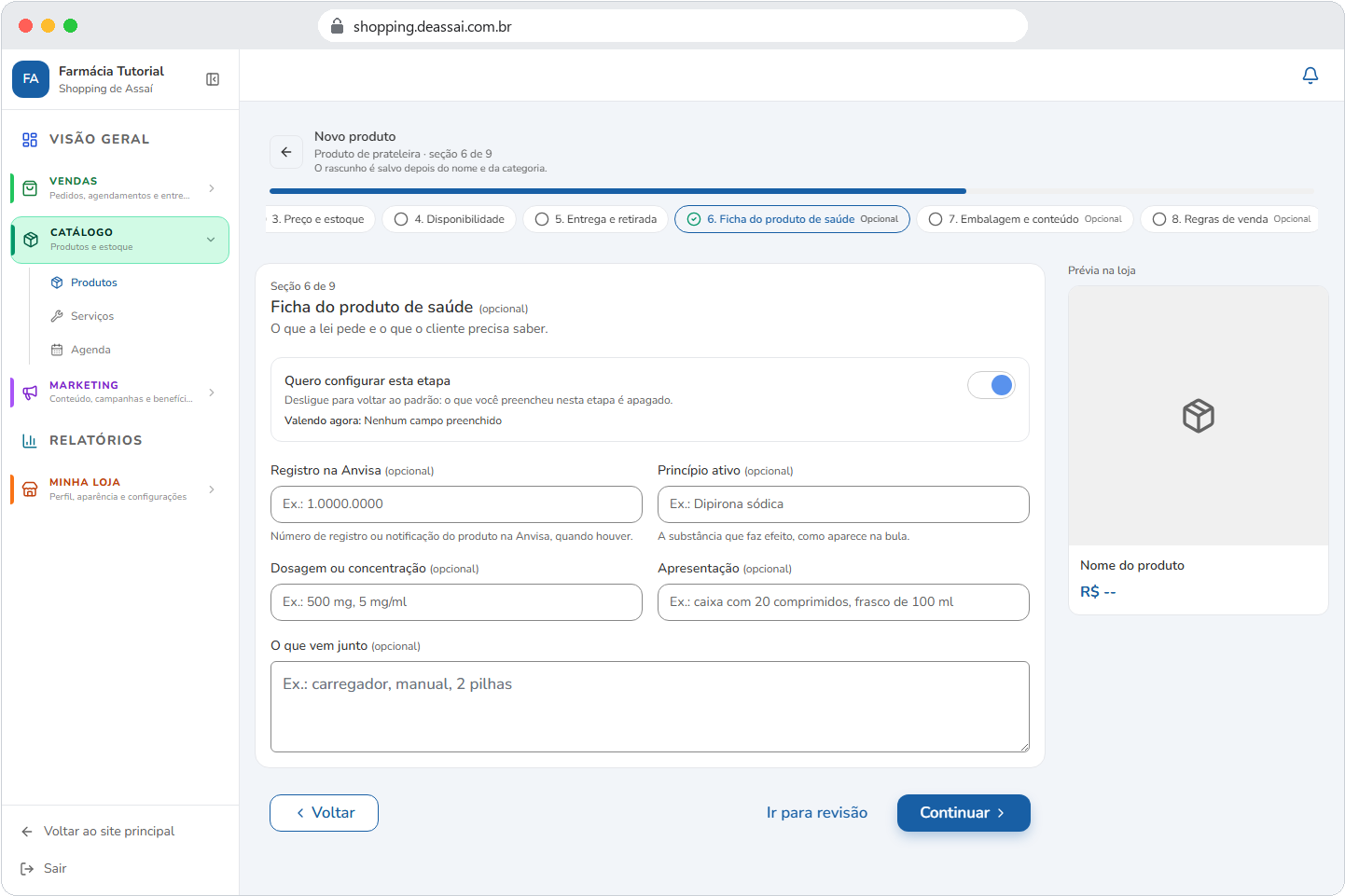Viewport: 1345px width, 896px height.
Task: Open Serviços in the sidebar
Action: (x=92, y=316)
